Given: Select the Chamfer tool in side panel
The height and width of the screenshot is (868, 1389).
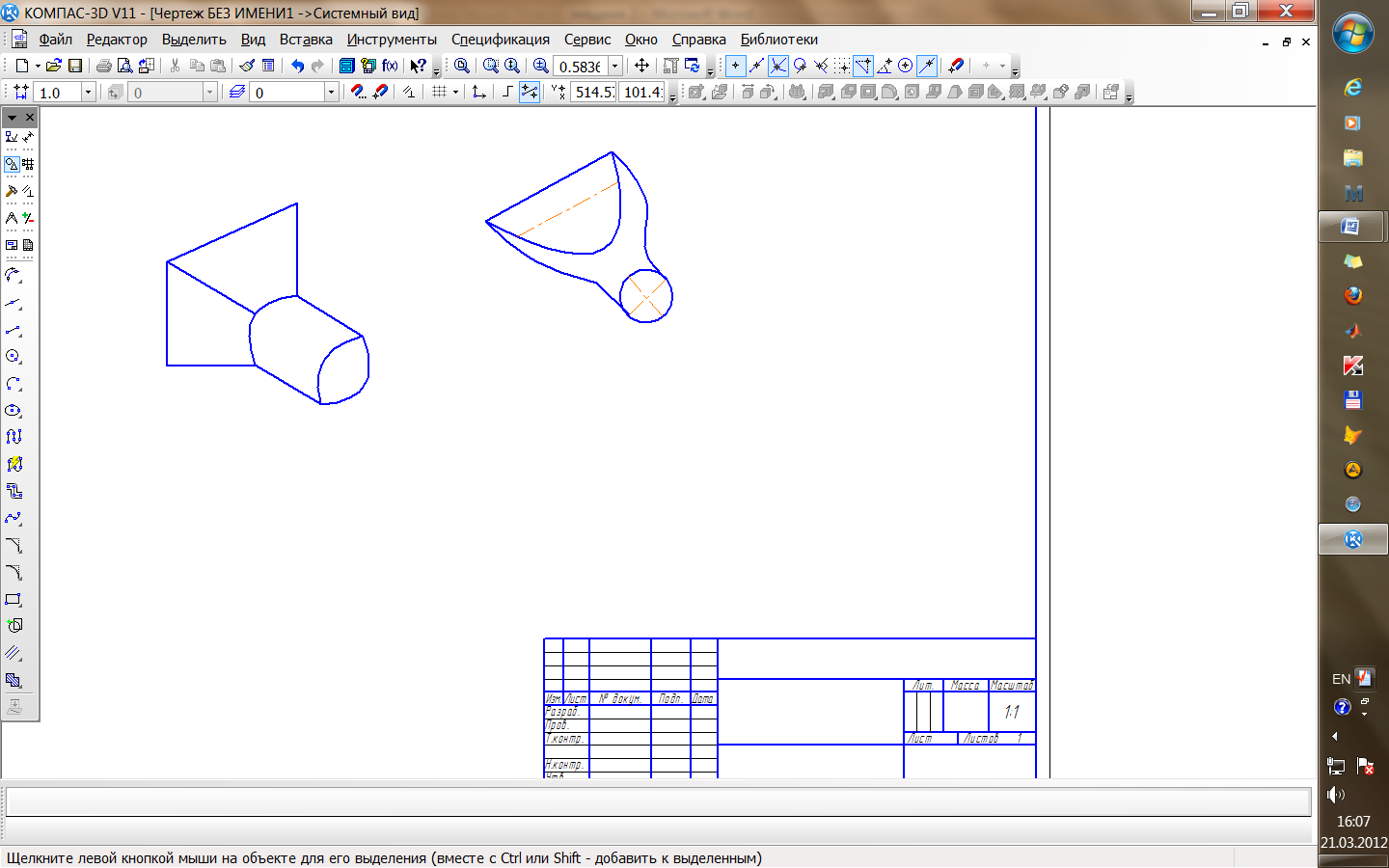Looking at the screenshot, I should (x=14, y=545).
